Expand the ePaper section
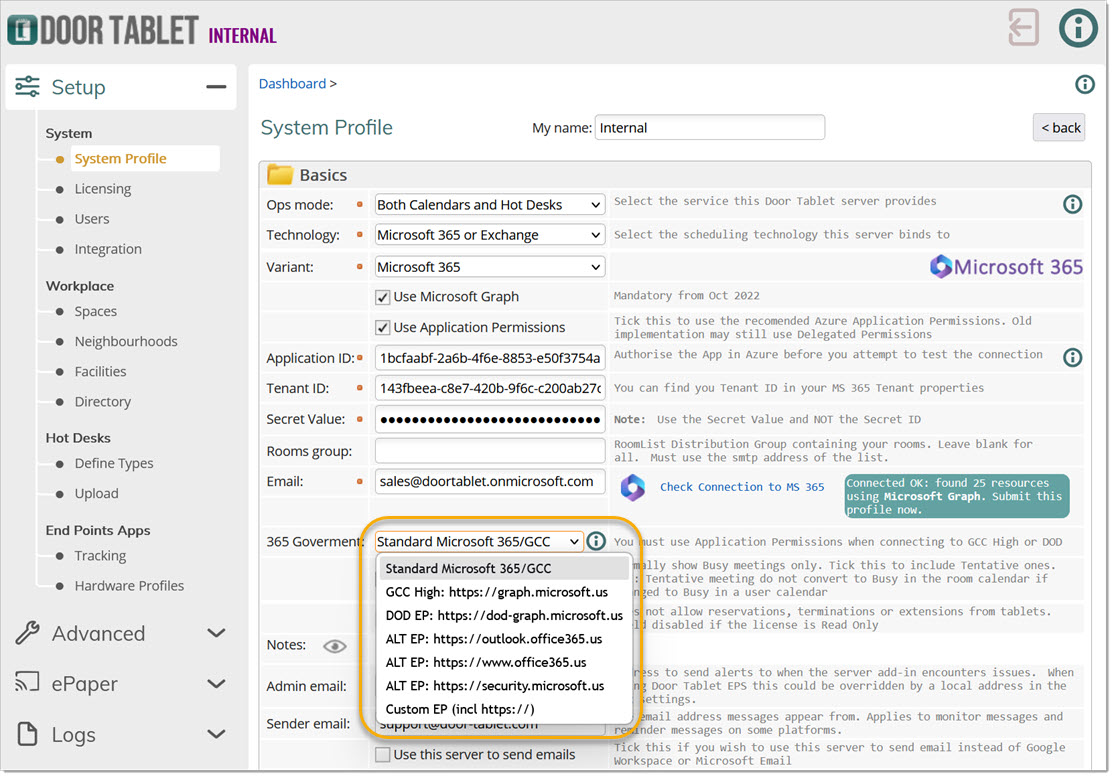This screenshot has height=776, width=1112. click(216, 683)
